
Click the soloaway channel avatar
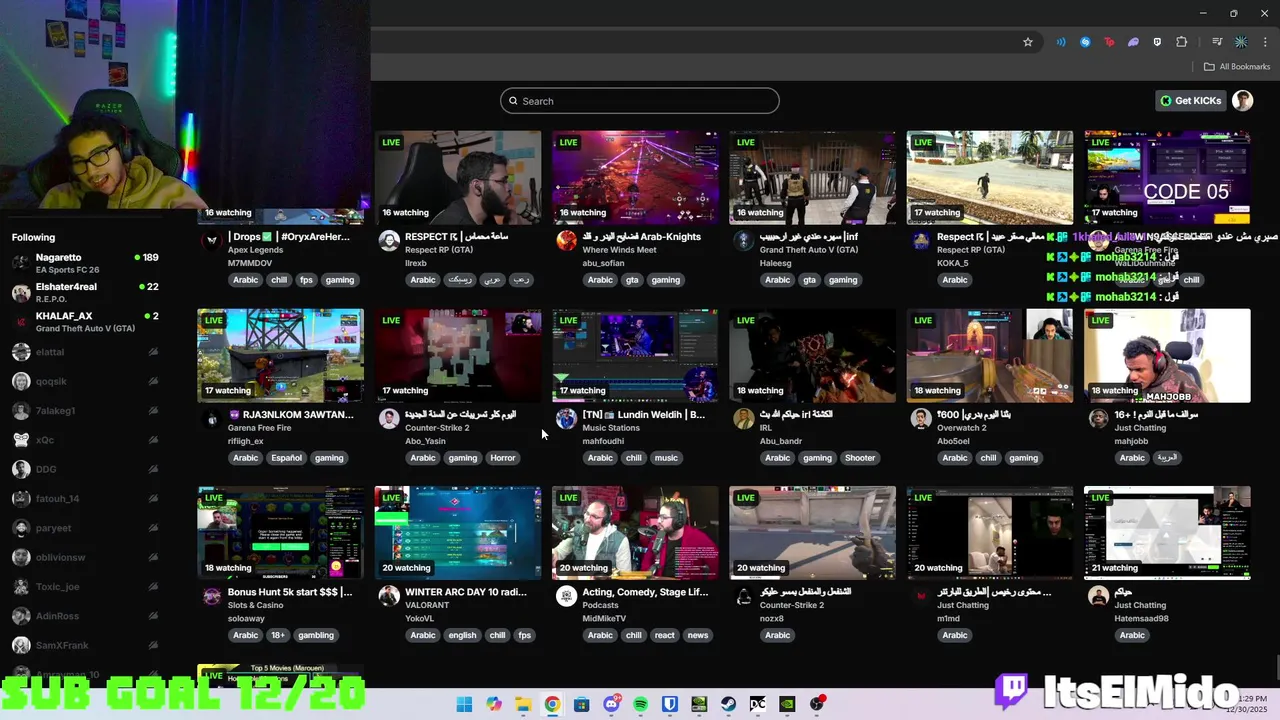[212, 596]
